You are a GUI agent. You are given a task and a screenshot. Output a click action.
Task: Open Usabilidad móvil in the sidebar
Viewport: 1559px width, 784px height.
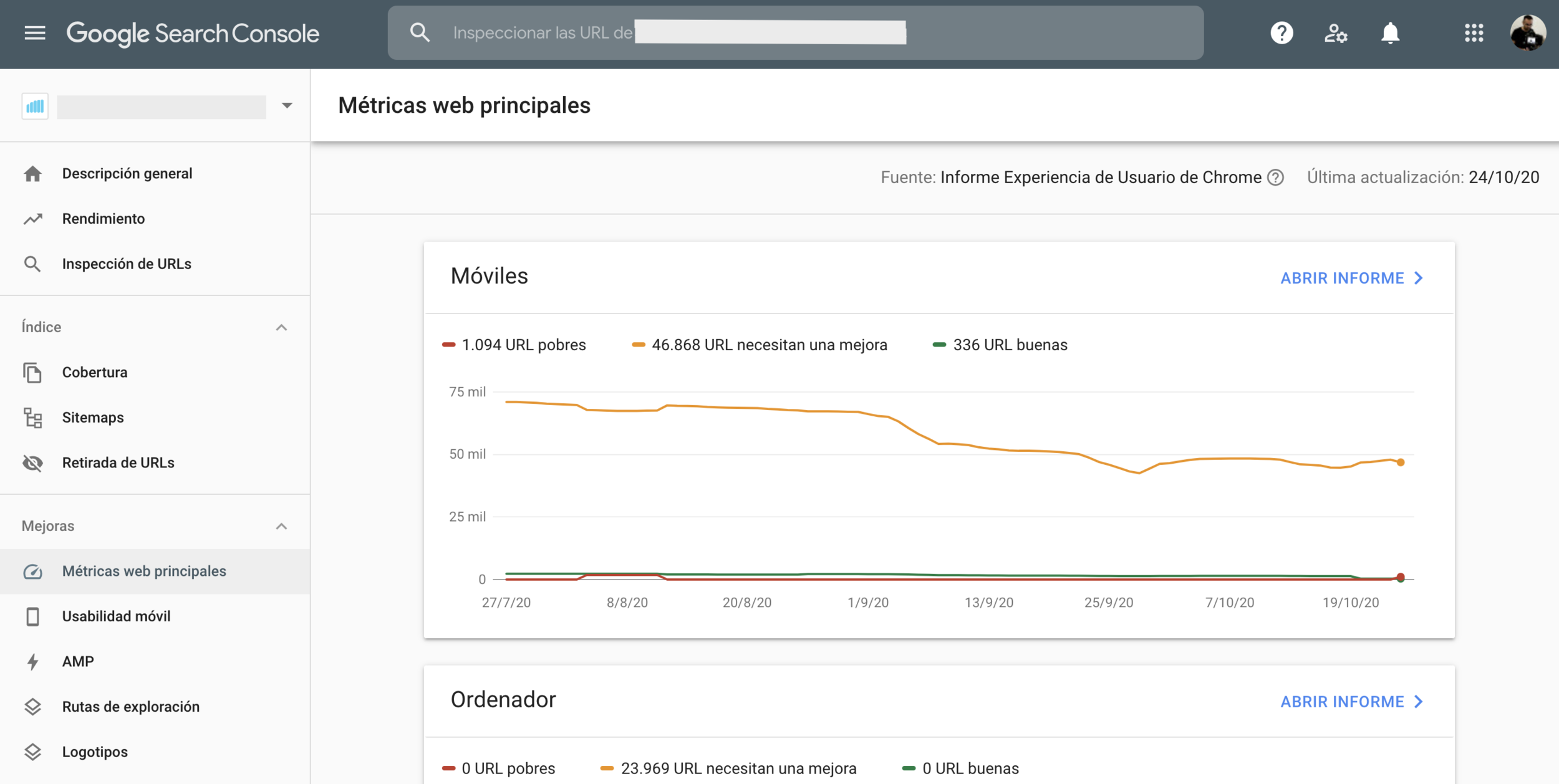(116, 616)
